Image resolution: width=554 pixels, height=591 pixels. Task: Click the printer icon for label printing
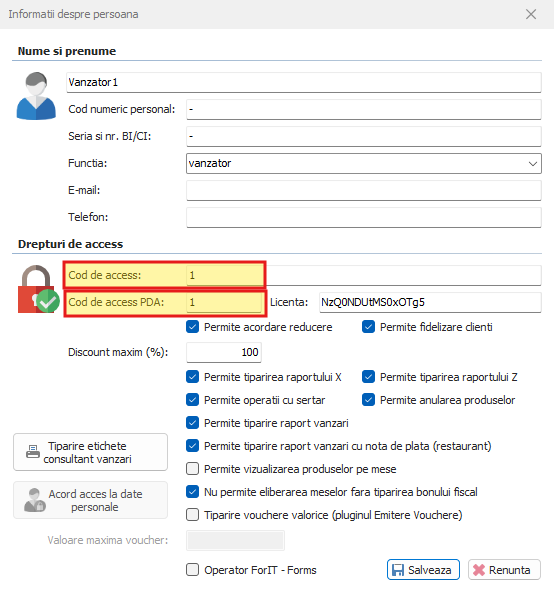click(x=33, y=452)
